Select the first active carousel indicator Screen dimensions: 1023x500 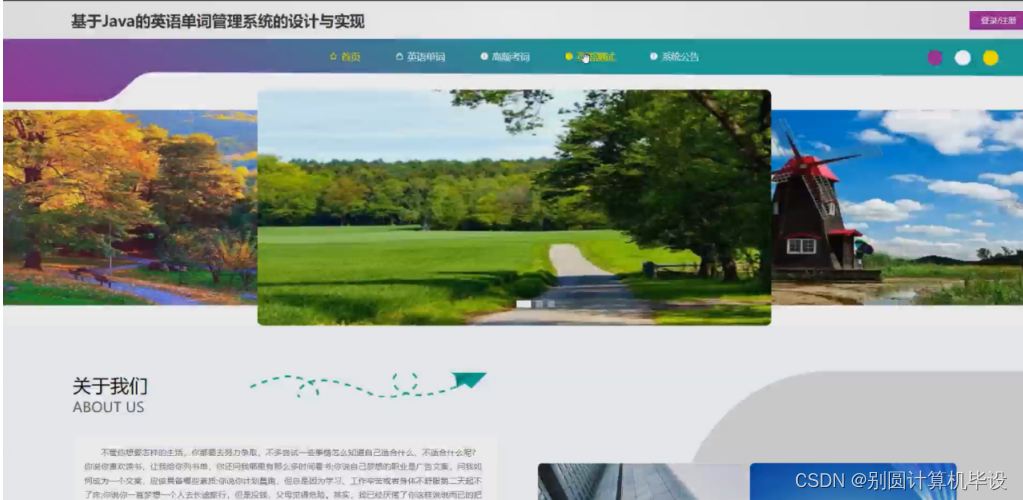523,304
